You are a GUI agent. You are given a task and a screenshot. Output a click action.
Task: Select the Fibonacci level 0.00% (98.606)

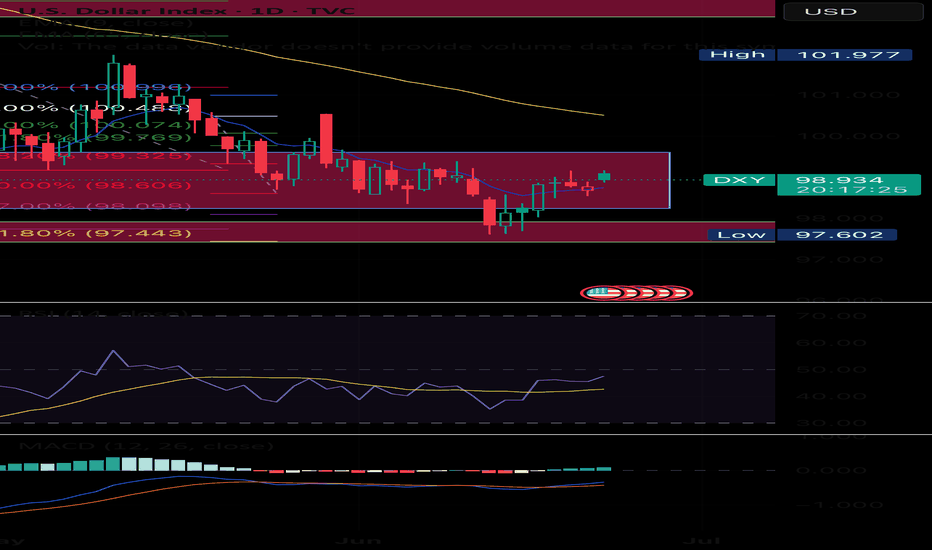click(x=95, y=186)
